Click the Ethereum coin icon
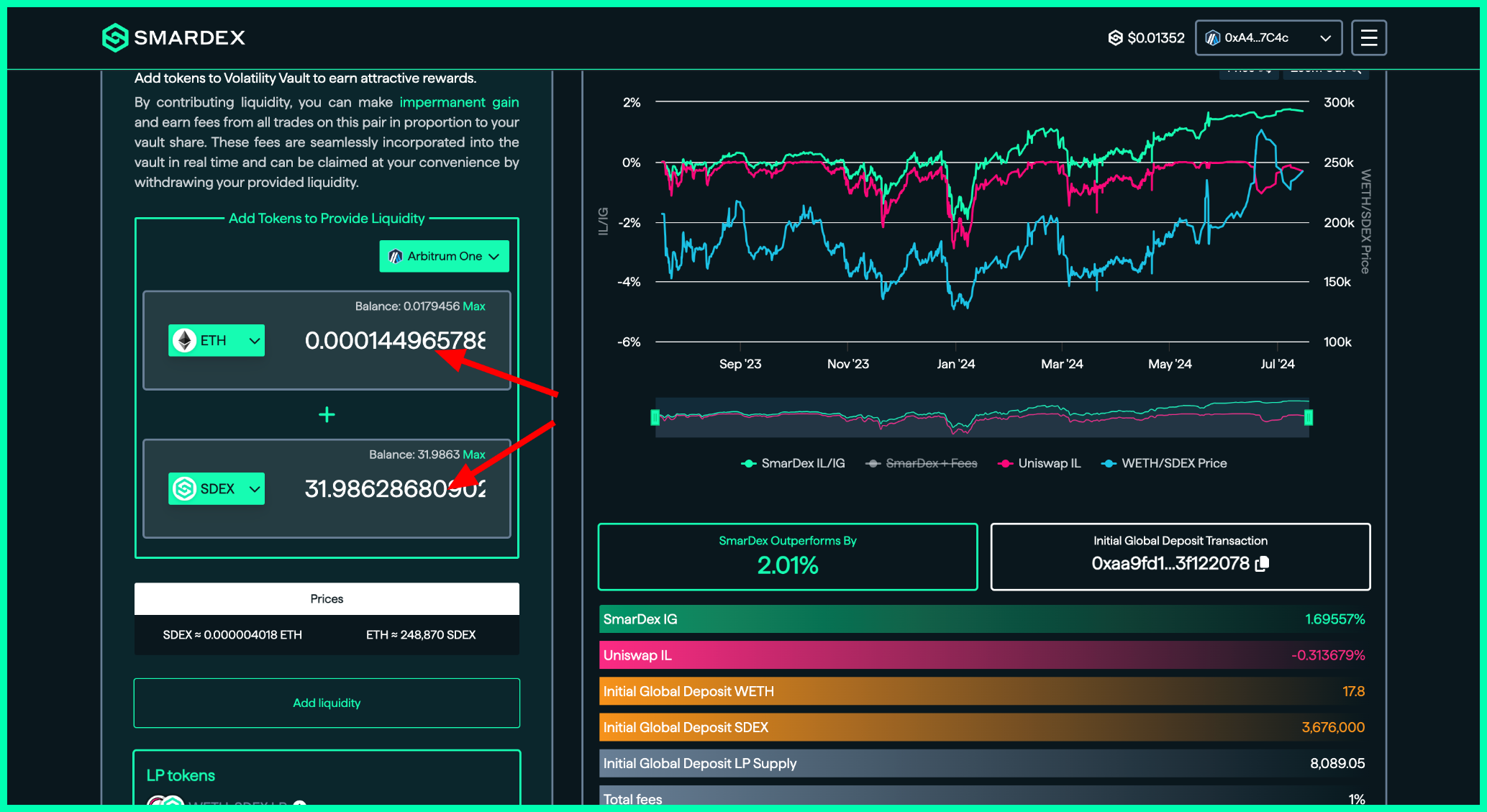The height and width of the screenshot is (812, 1487). 185,340
